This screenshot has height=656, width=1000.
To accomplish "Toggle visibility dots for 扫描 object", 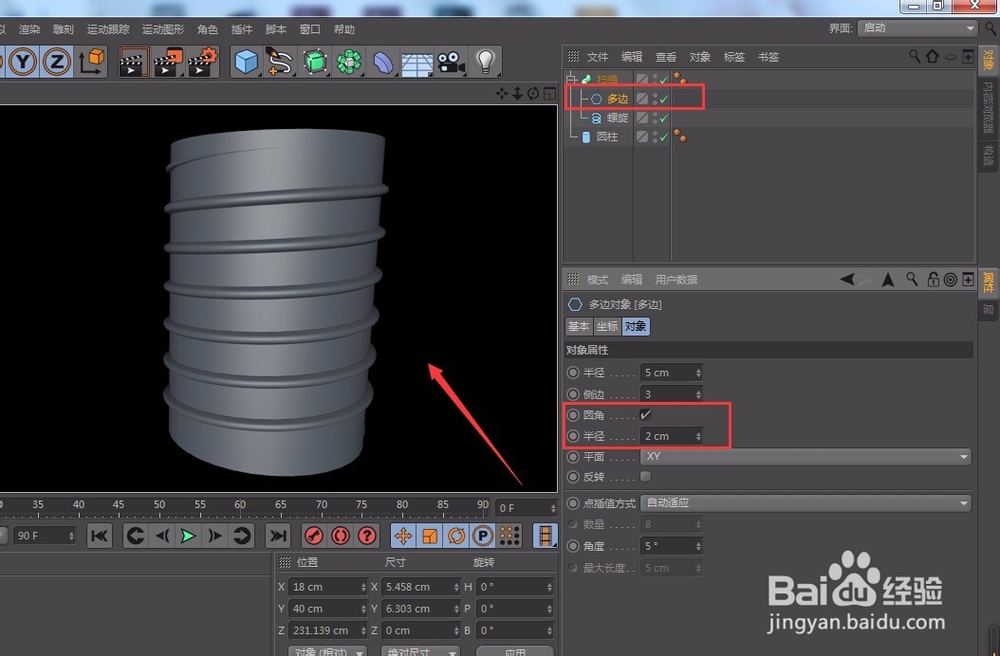I will pyautogui.click(x=655, y=79).
